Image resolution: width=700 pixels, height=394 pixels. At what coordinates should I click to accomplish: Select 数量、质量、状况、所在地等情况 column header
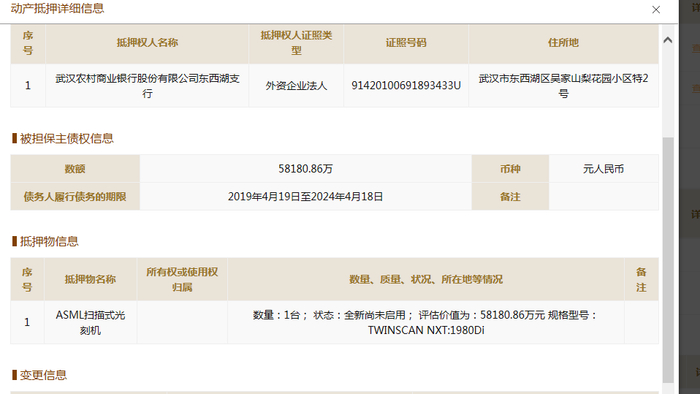[x=426, y=279]
